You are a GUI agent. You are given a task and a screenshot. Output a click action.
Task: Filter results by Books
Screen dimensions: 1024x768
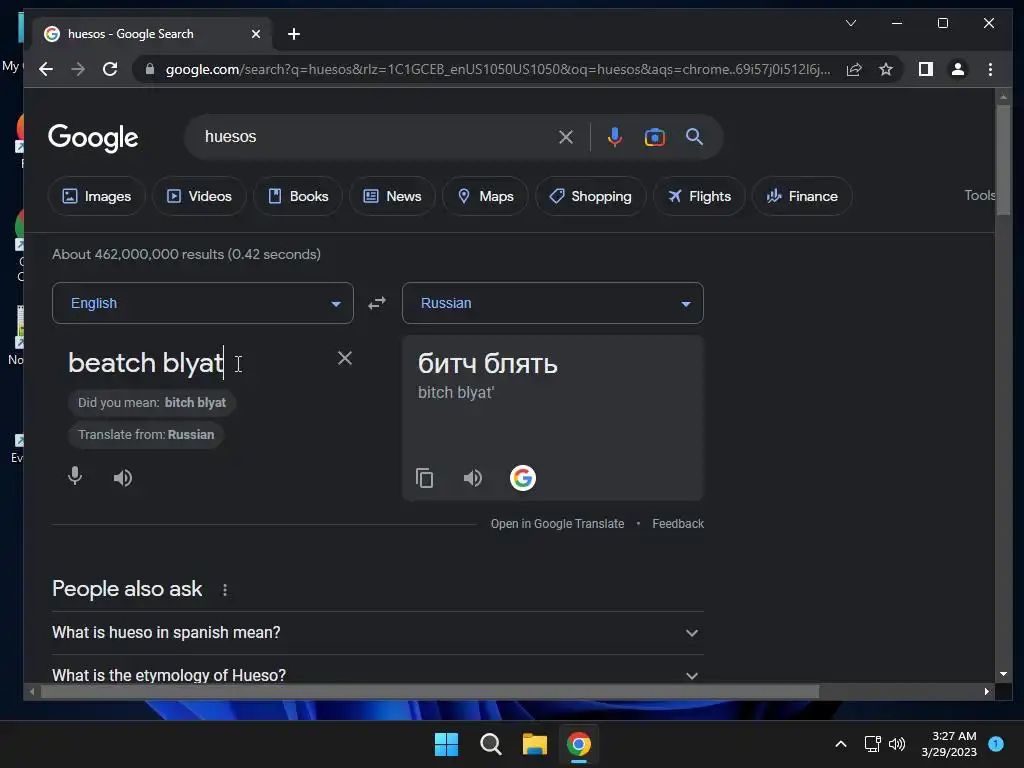(298, 196)
